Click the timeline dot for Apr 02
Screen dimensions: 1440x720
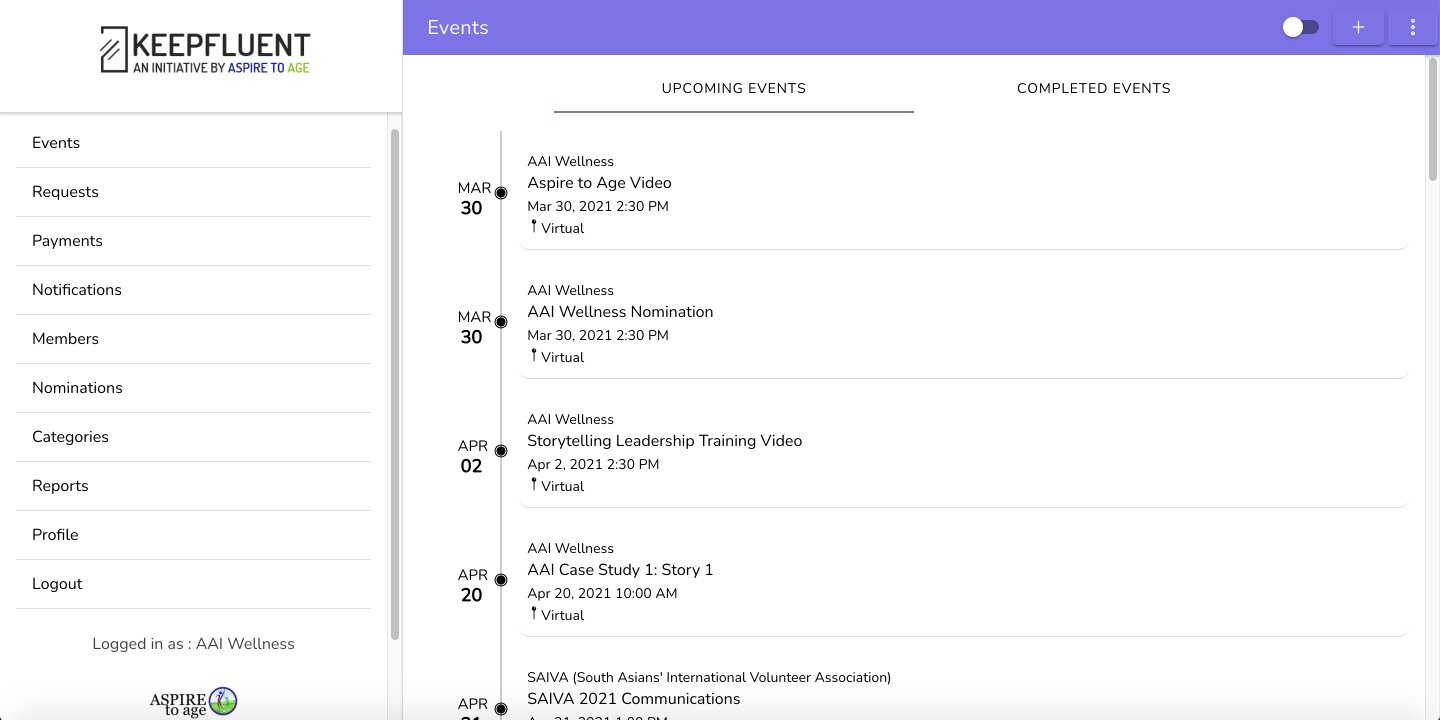(x=501, y=451)
